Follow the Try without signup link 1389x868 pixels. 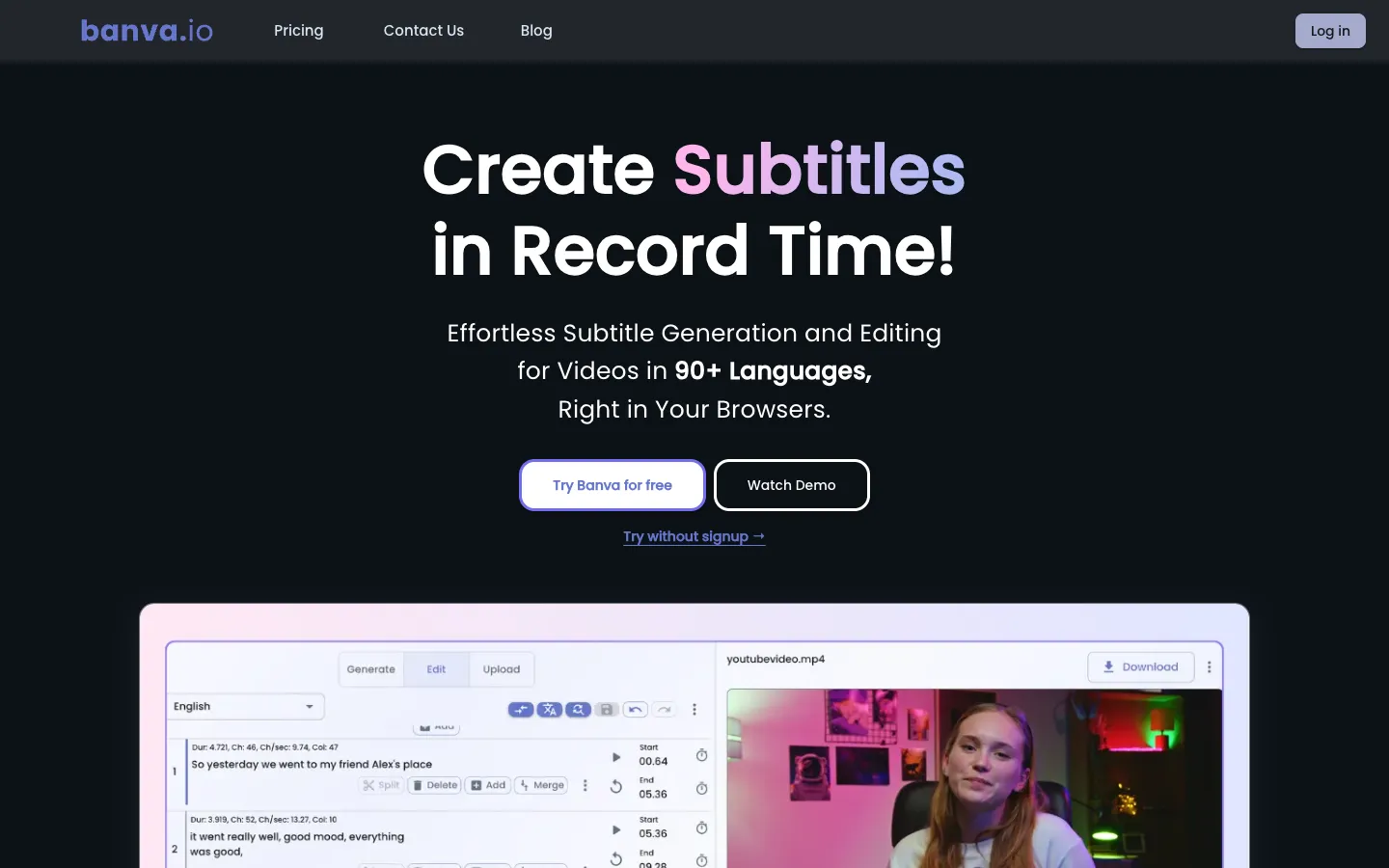click(694, 536)
